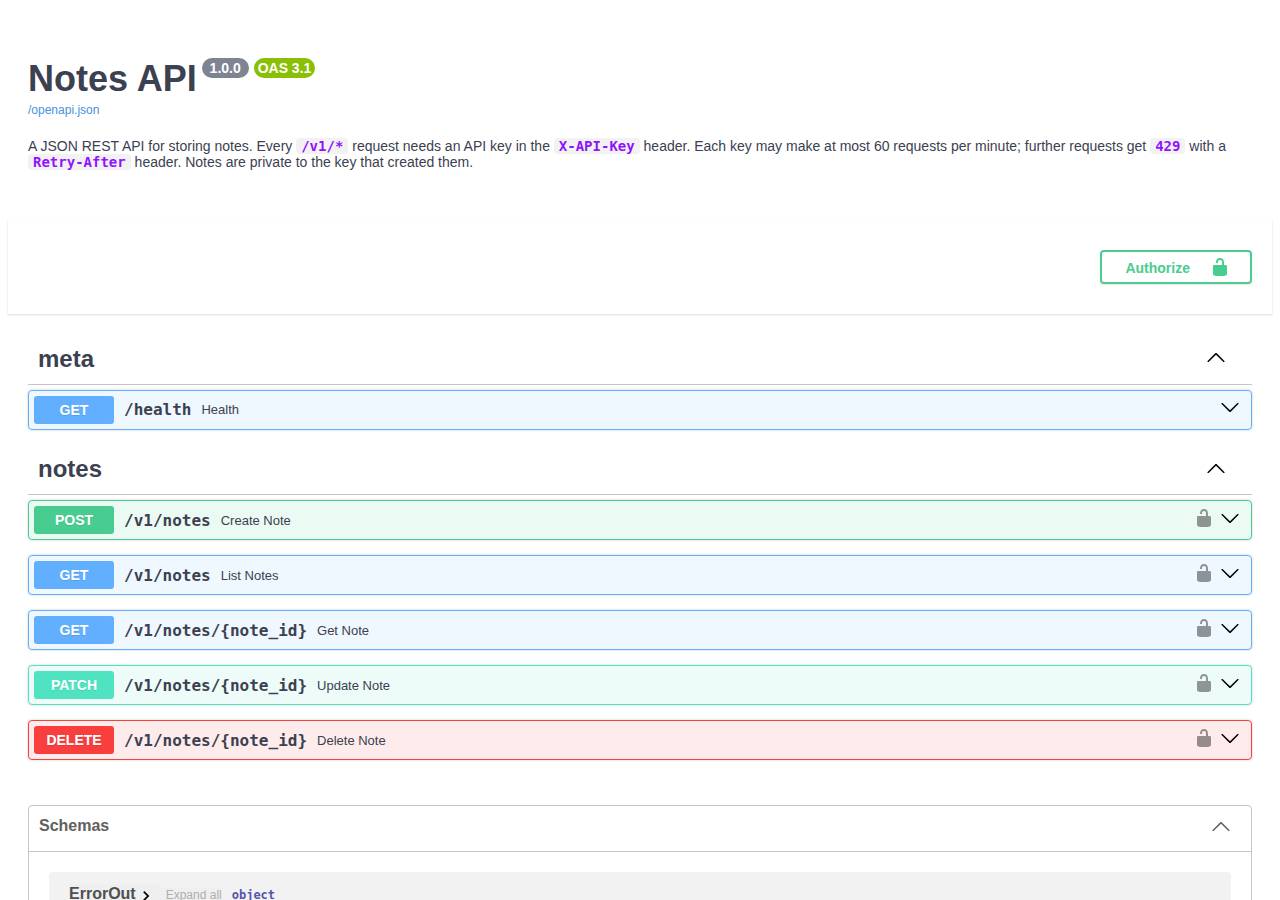The height and width of the screenshot is (900, 1280).
Task: Click the meta tag heading
Action: (x=66, y=359)
